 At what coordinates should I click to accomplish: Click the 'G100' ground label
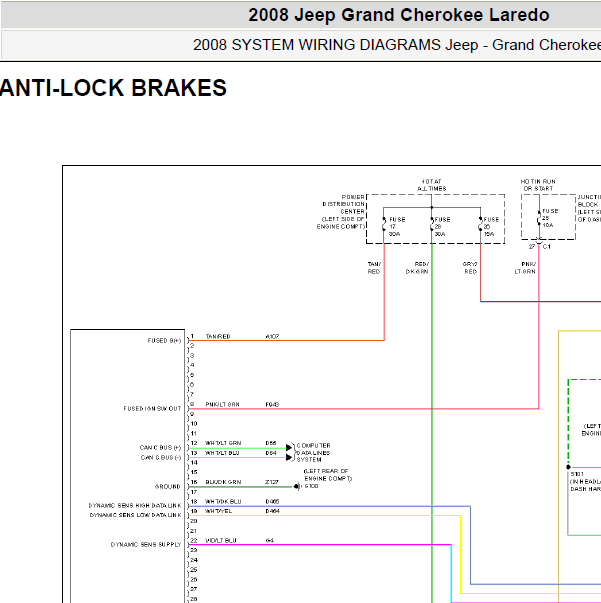click(x=311, y=486)
